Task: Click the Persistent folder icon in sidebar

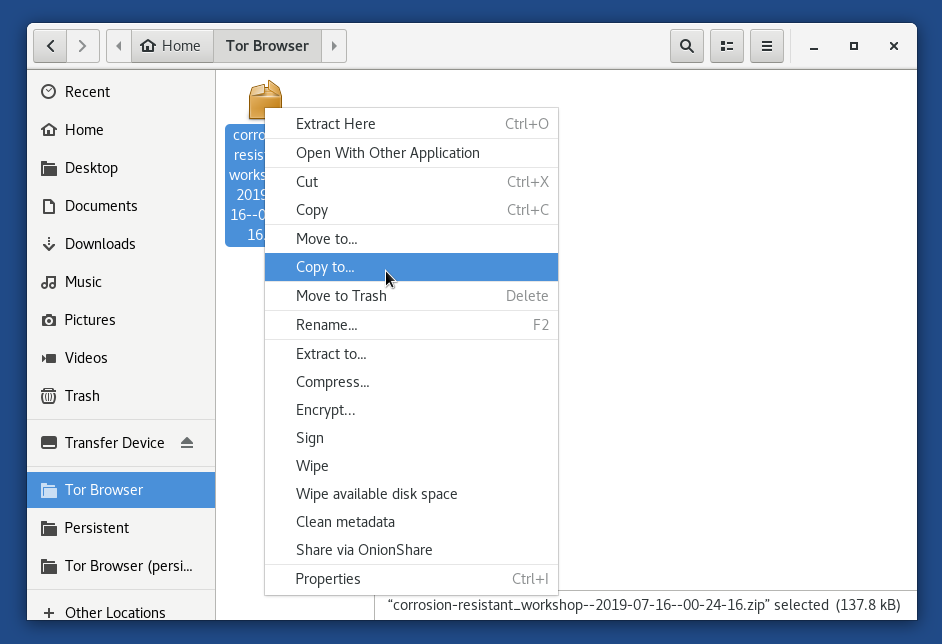Action: coord(49,528)
